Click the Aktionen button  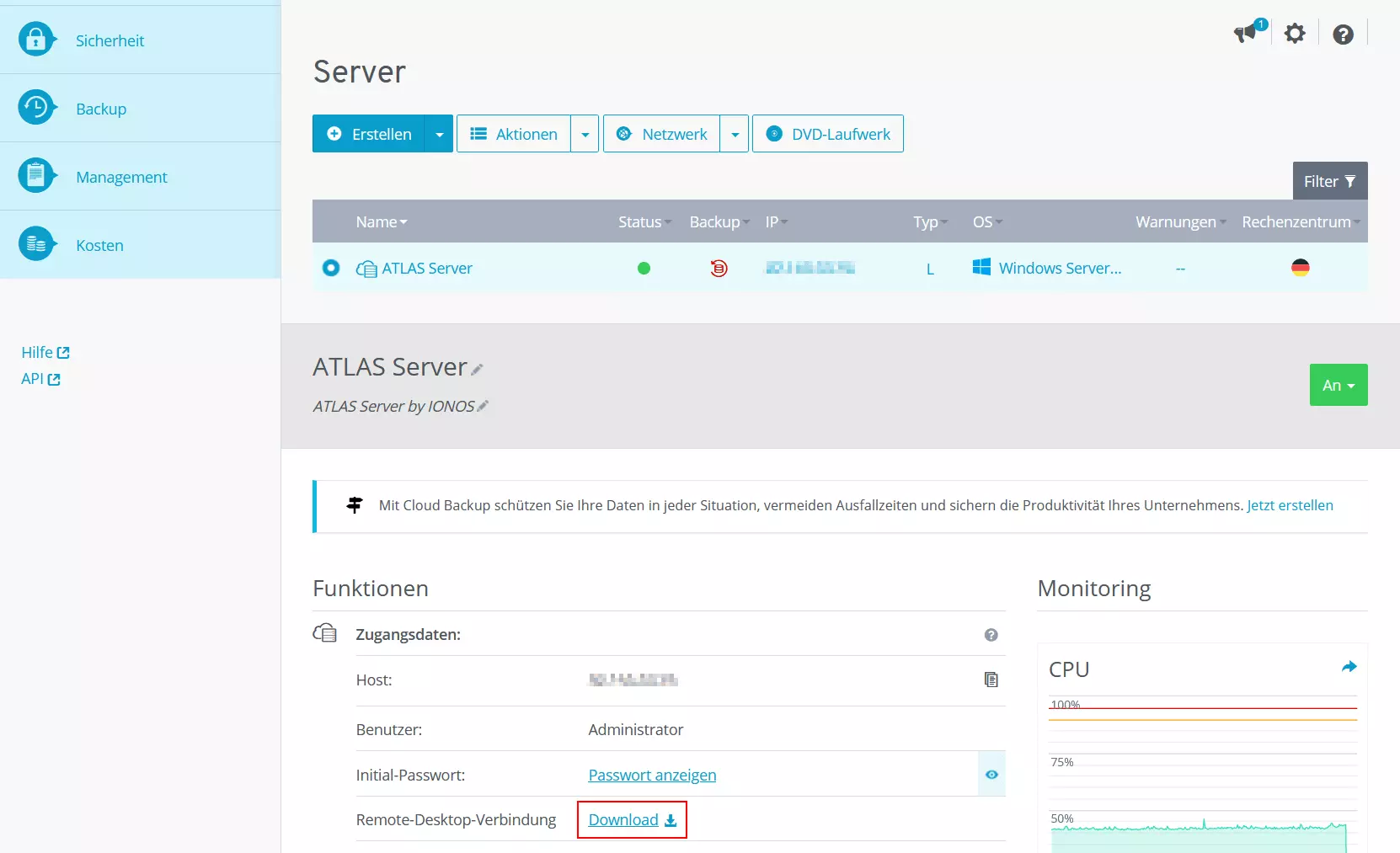514,134
